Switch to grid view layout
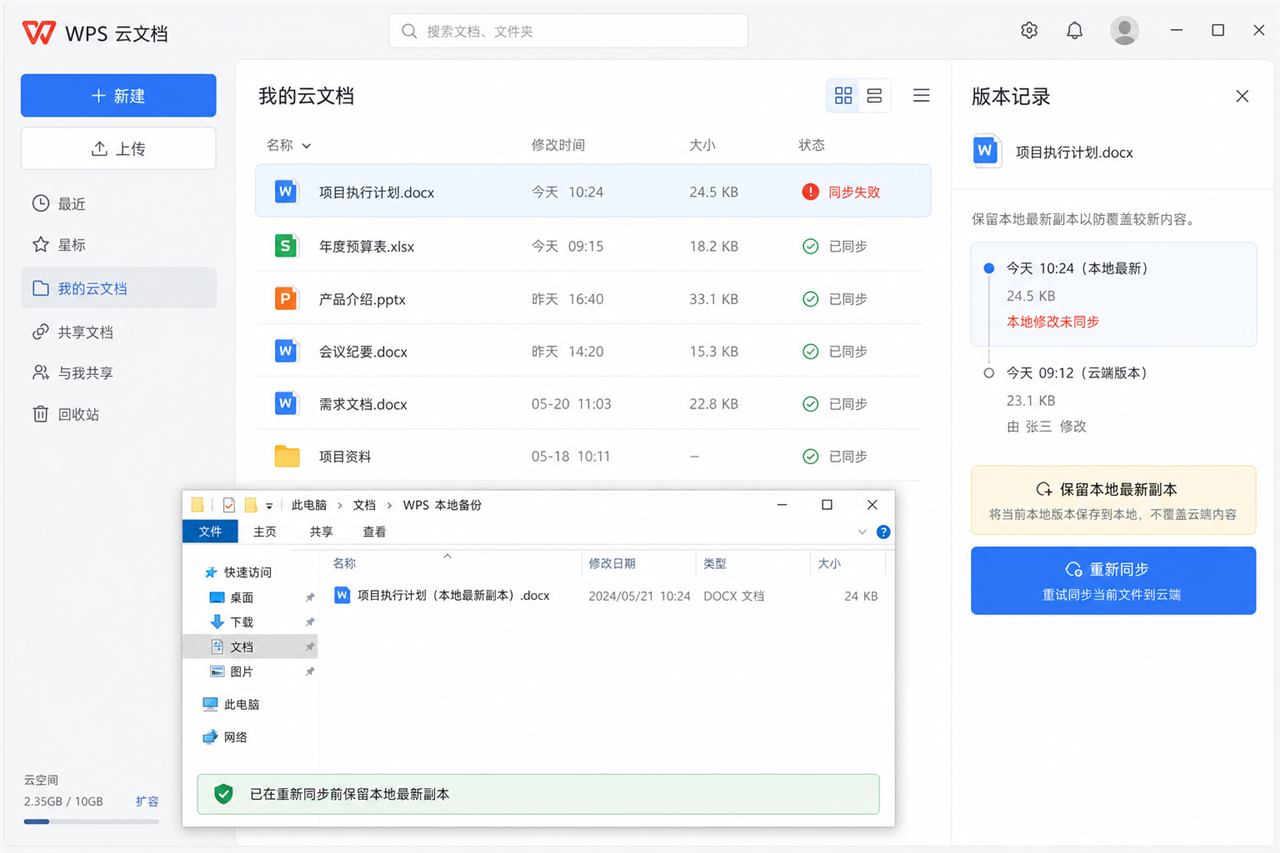1280x853 pixels. [x=843, y=95]
